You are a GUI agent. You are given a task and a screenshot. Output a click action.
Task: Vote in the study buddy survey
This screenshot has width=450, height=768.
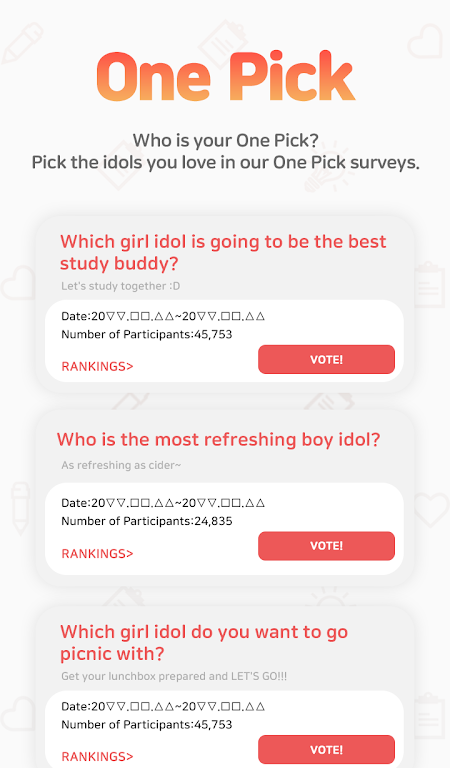[x=326, y=360]
